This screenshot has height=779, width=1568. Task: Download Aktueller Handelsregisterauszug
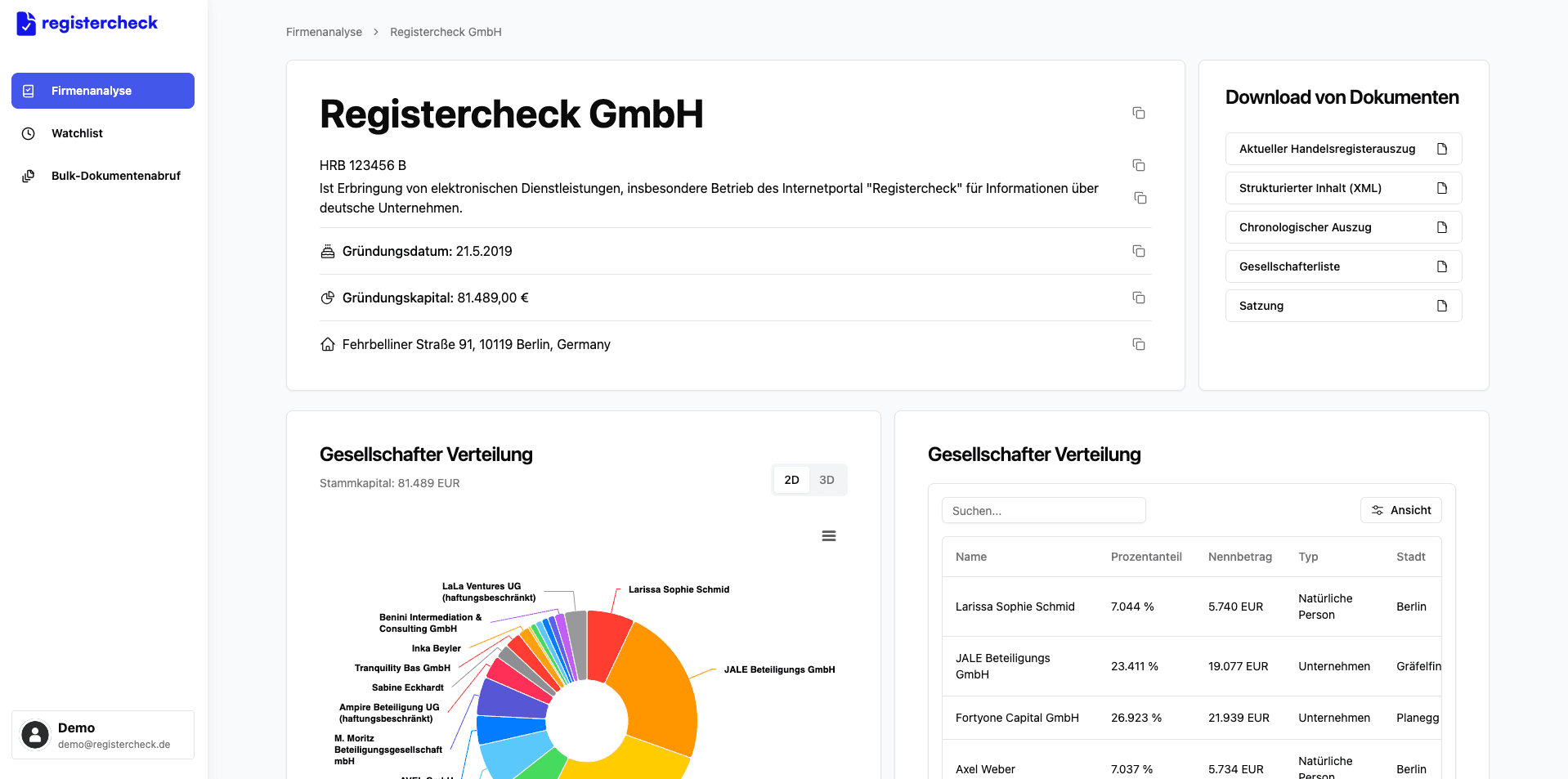1343,149
